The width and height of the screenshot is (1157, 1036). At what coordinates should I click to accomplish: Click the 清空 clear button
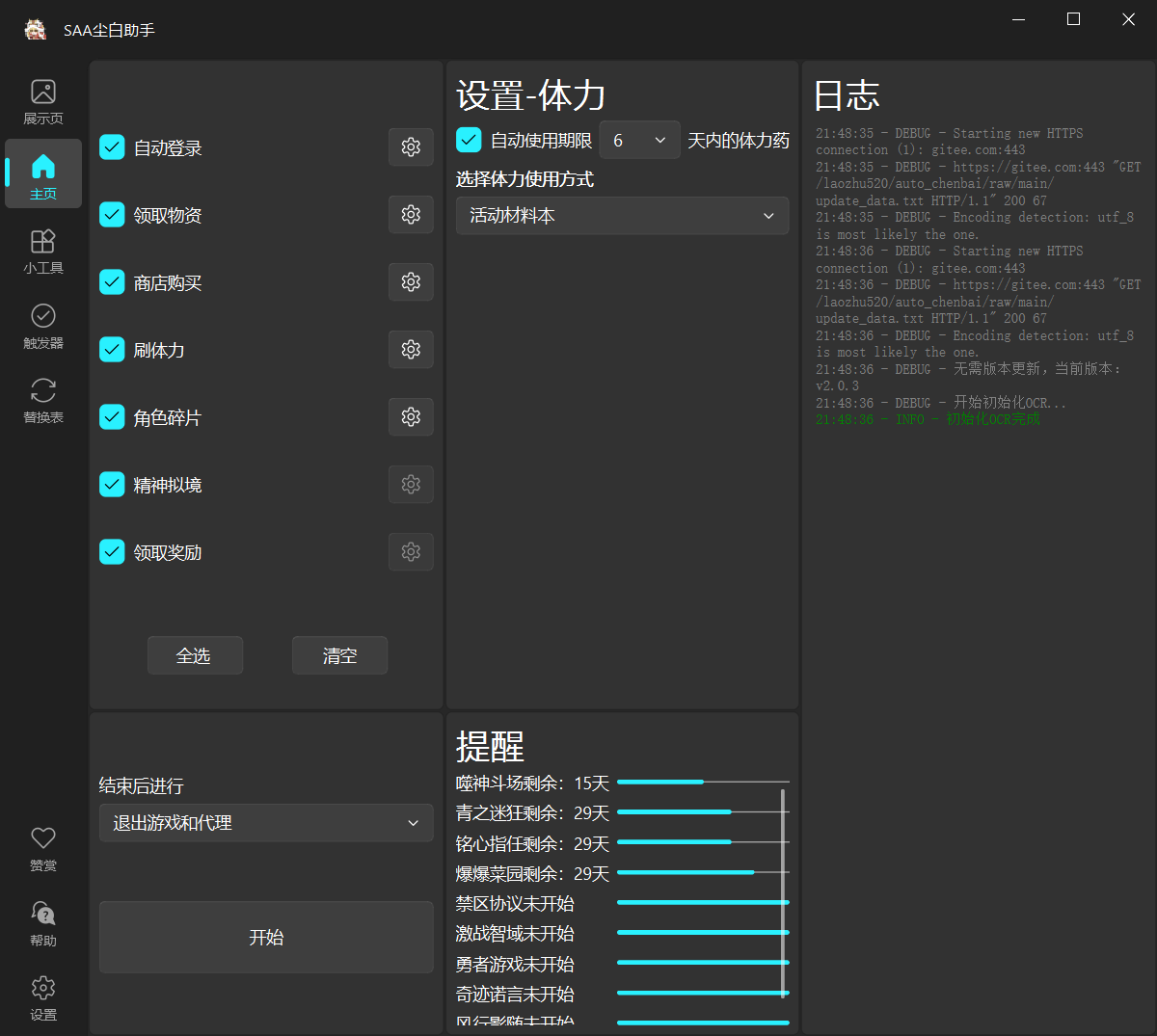click(x=339, y=655)
